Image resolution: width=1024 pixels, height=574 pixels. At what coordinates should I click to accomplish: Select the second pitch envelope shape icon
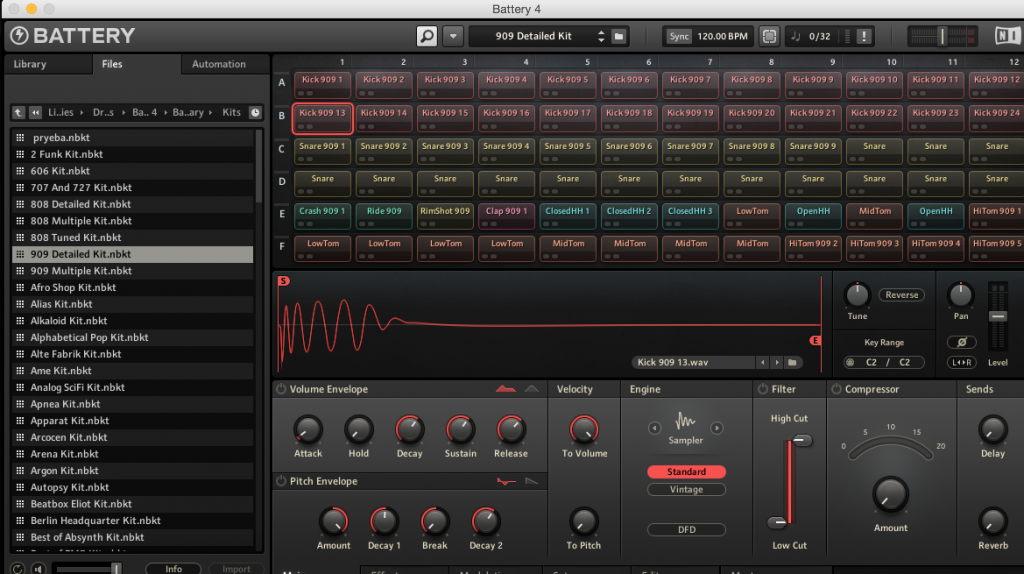[532, 481]
